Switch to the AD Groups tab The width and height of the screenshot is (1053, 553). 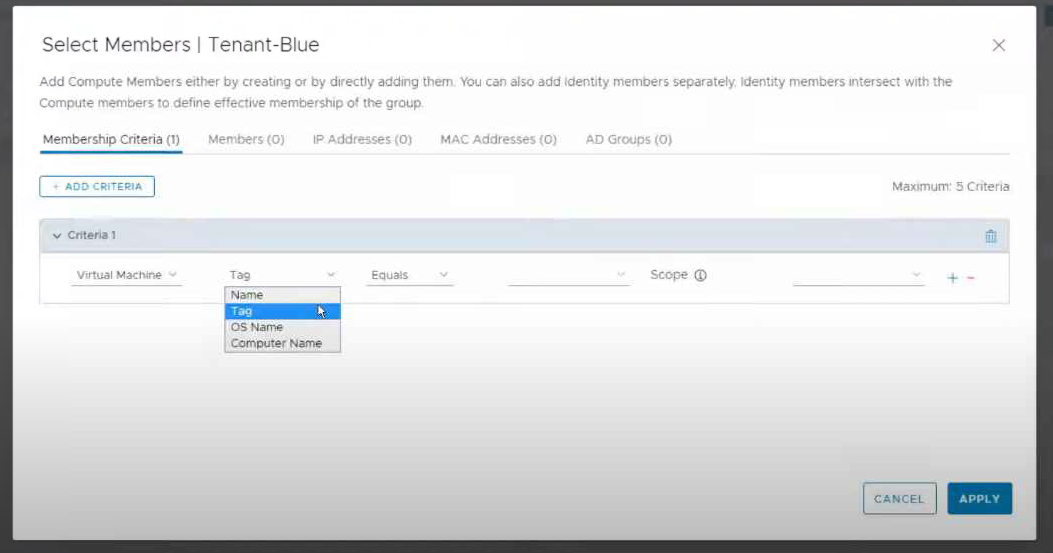[x=628, y=140]
